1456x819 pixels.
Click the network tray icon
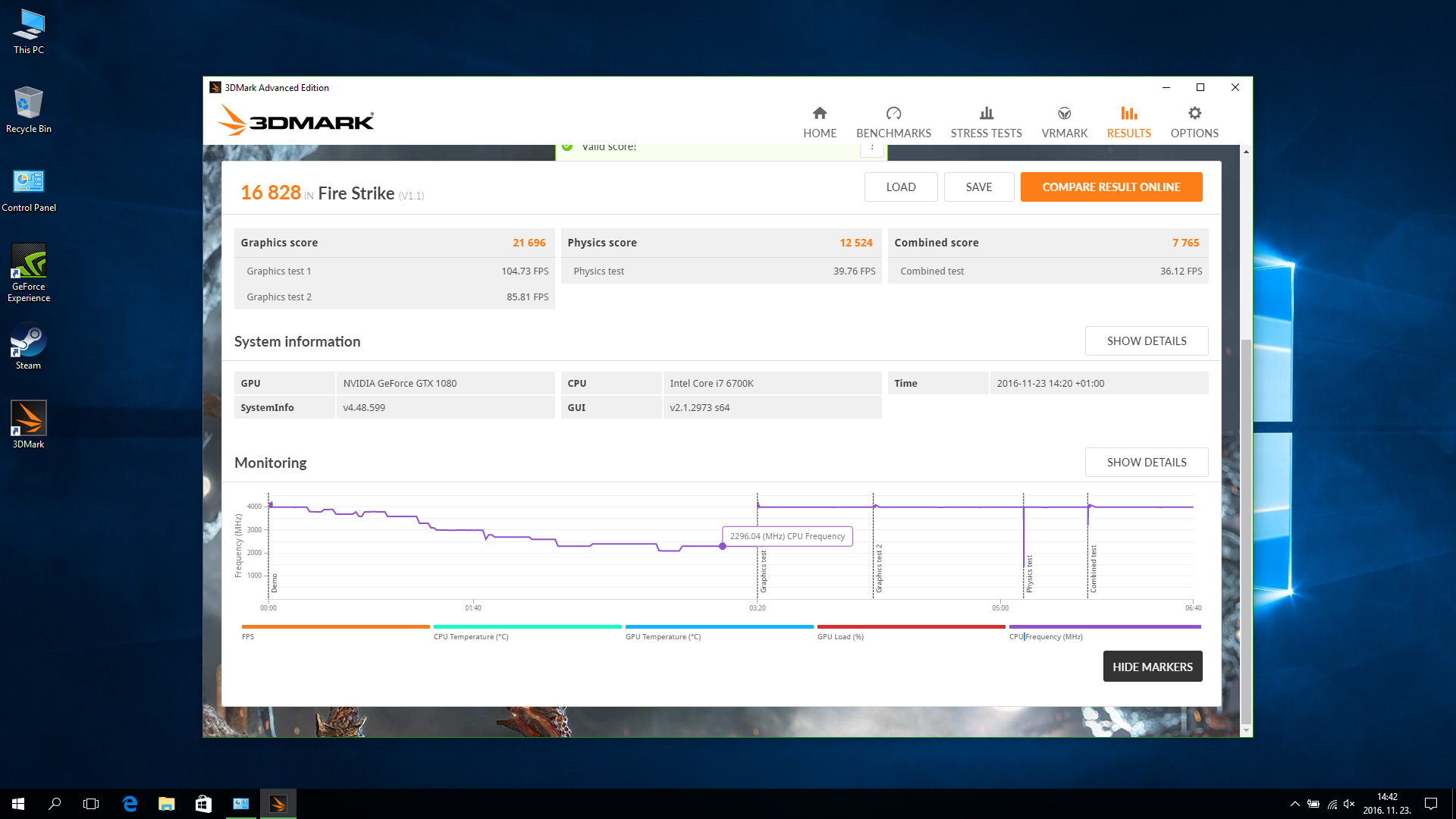1332,804
